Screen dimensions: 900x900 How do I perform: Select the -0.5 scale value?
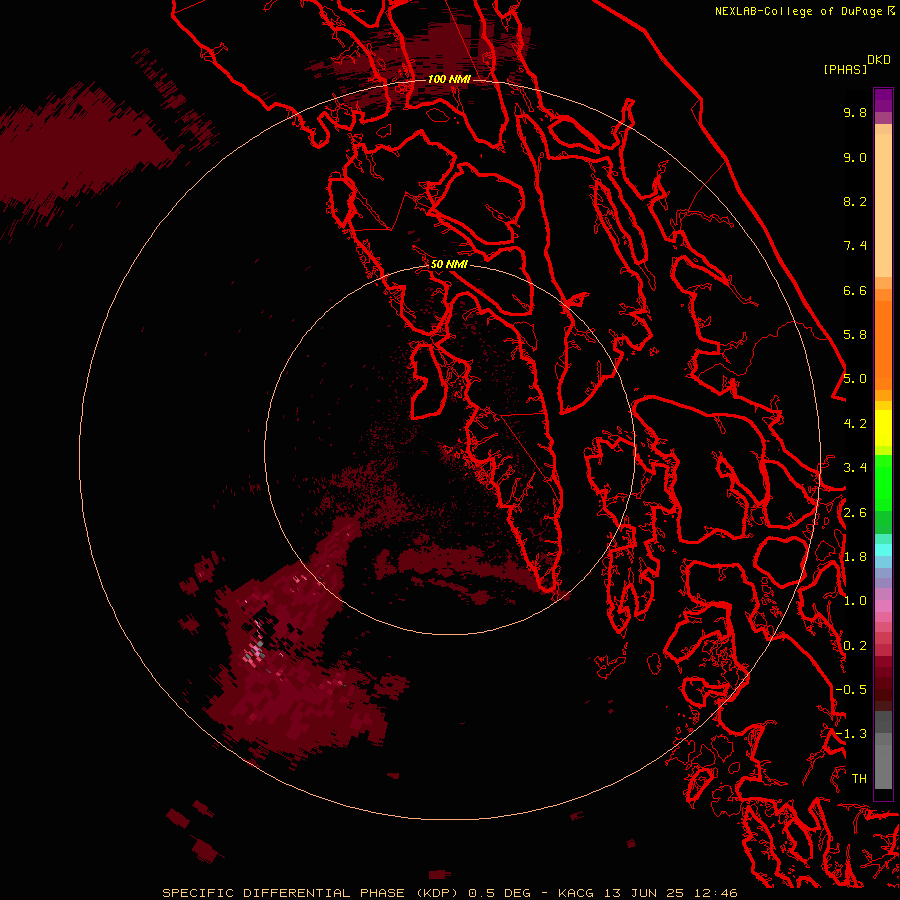click(x=851, y=689)
